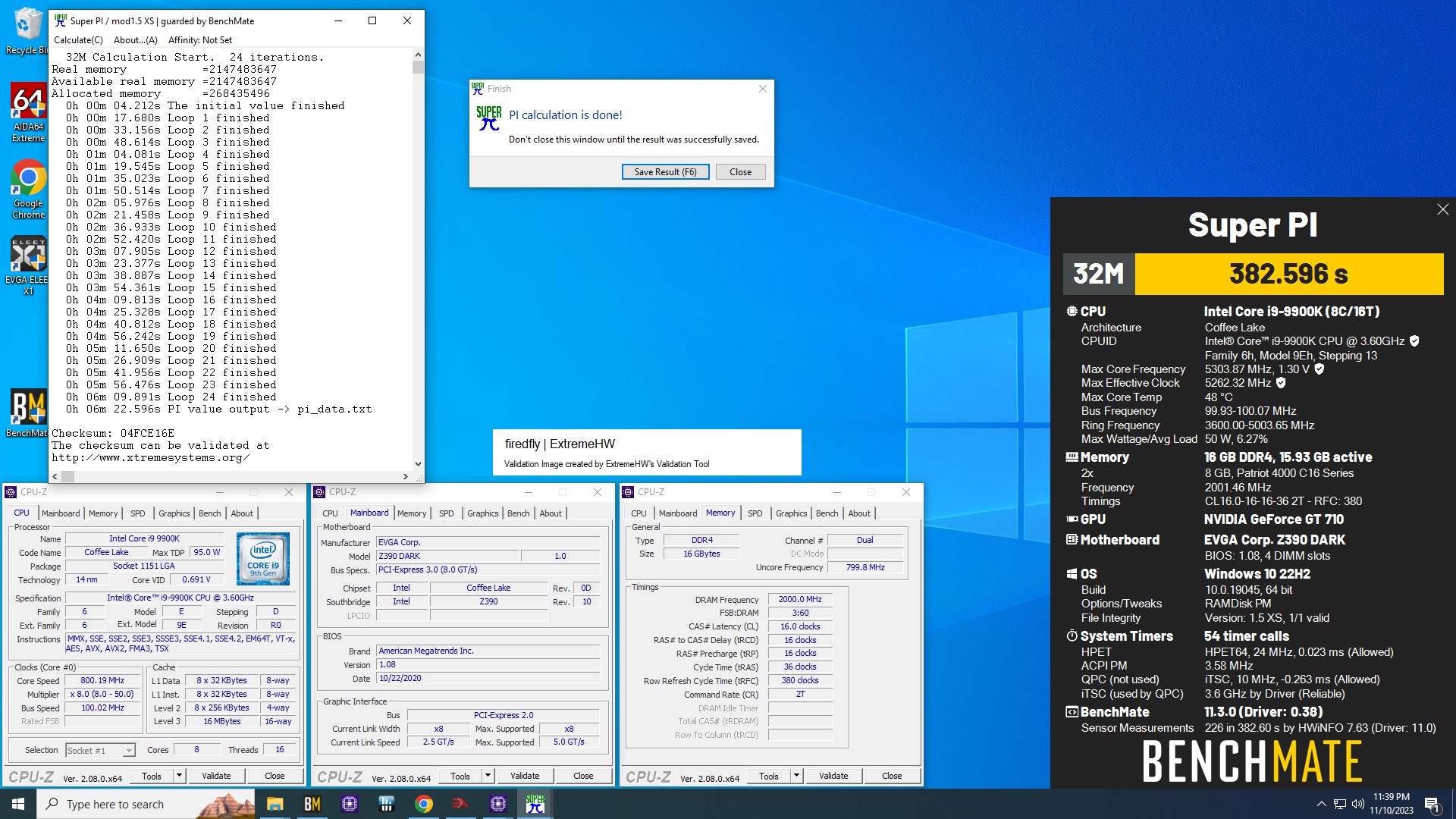This screenshot has height=819, width=1456.
Task: Click the network icon in system tray
Action: [1339, 804]
